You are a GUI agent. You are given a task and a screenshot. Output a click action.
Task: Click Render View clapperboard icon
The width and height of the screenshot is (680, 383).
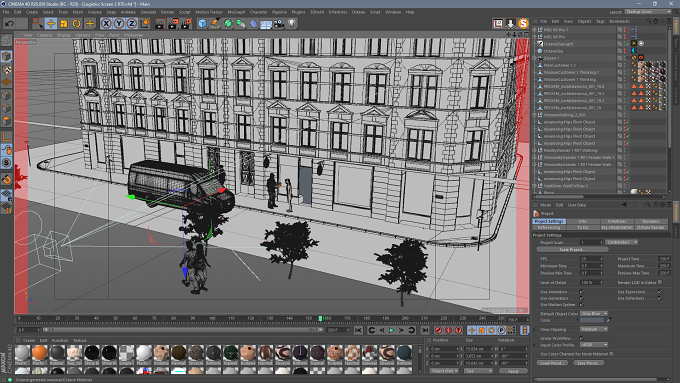coord(160,23)
